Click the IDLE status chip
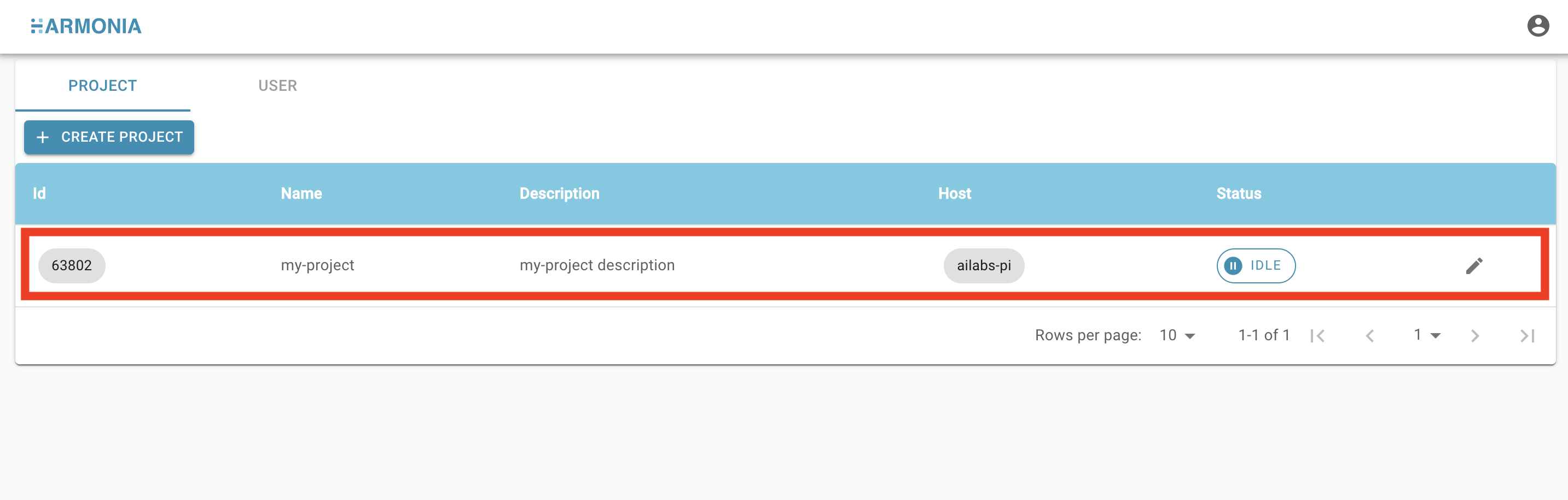Image resolution: width=1568 pixels, height=500 pixels. pyautogui.click(x=1256, y=266)
